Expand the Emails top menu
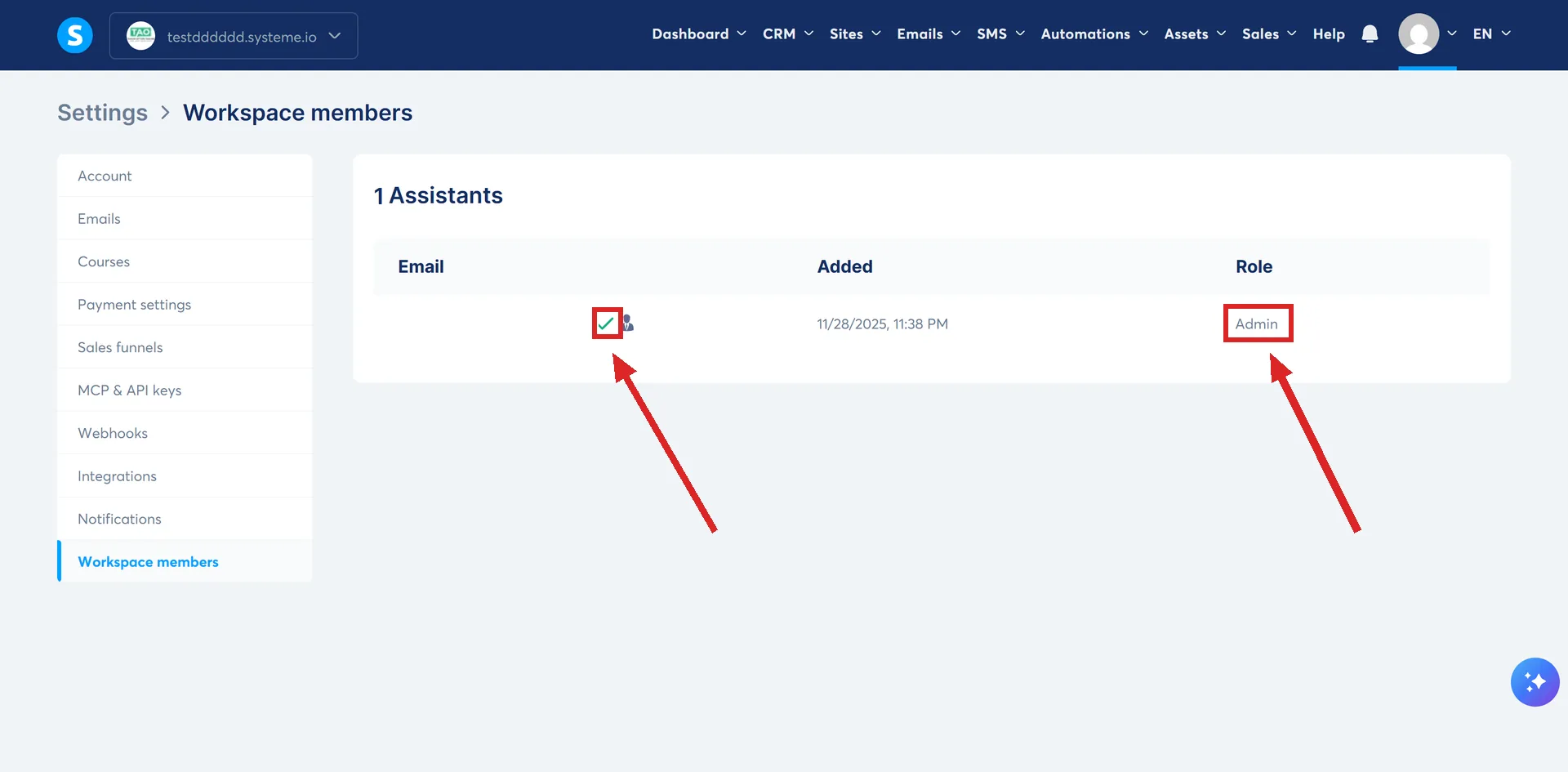Screen dimensions: 1568x772 coord(929,33)
